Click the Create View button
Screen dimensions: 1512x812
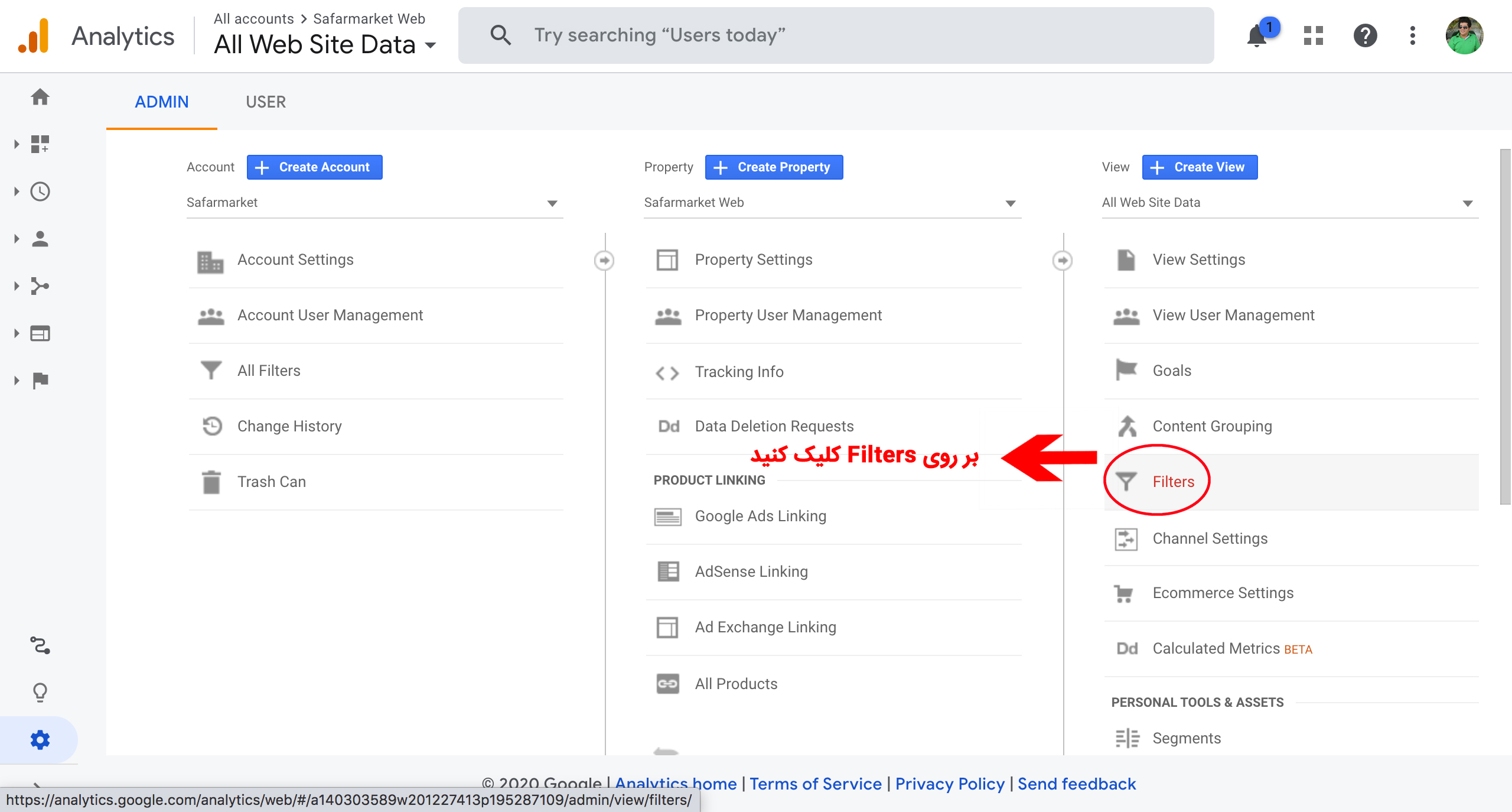point(1200,167)
